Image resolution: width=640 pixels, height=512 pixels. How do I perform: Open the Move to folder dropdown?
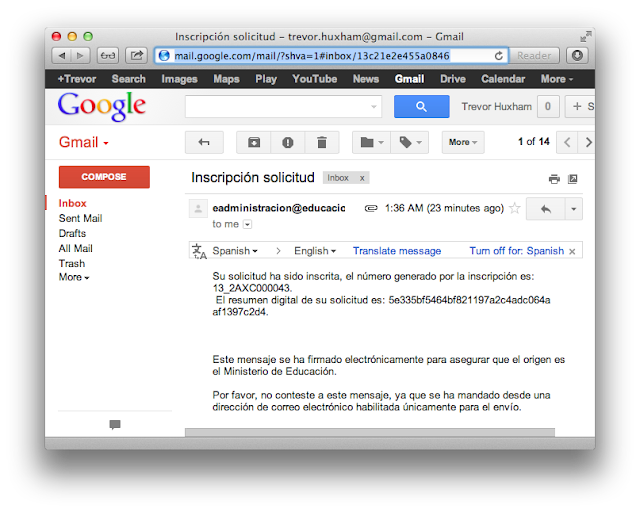pyautogui.click(x=372, y=142)
